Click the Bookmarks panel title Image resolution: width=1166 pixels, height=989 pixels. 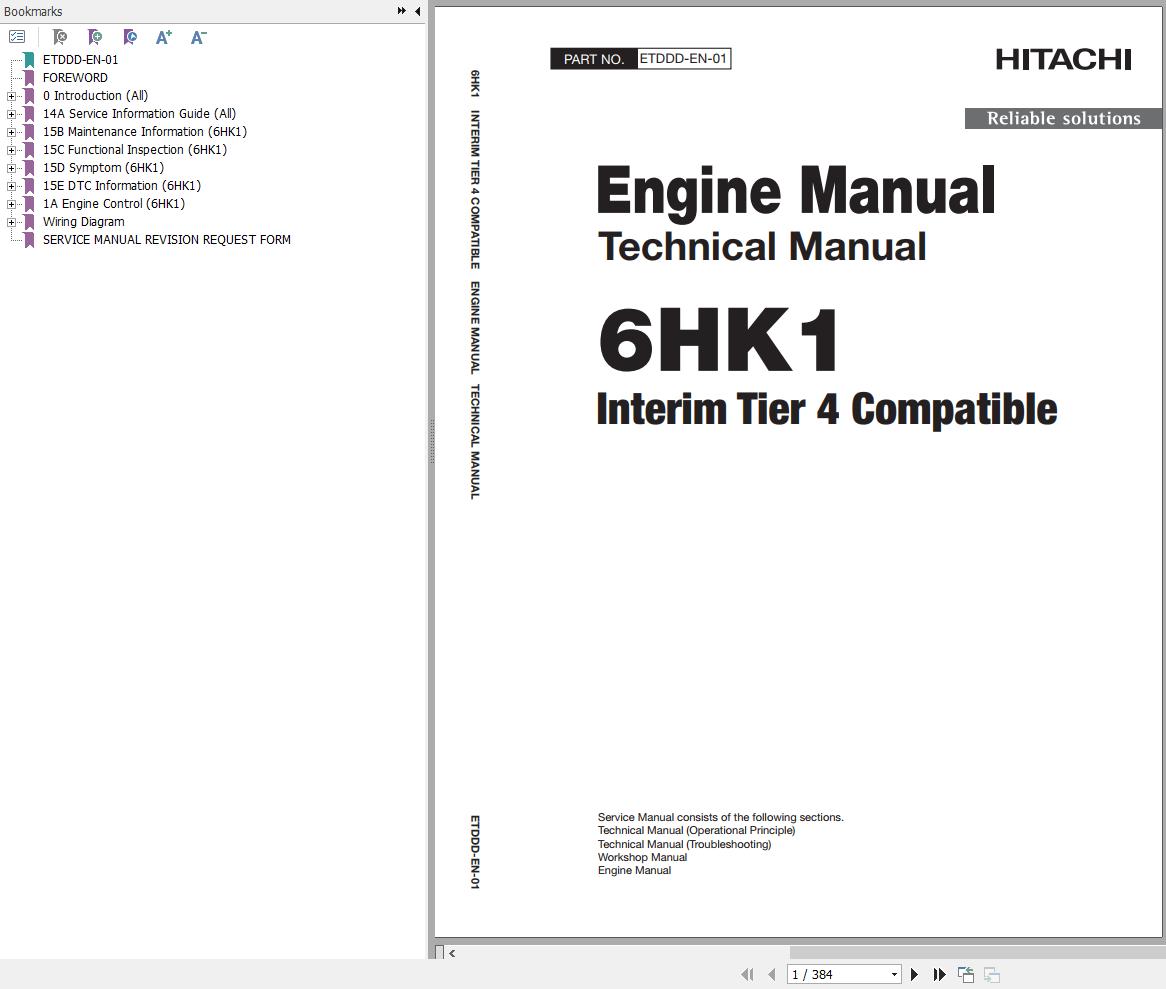pos(33,11)
